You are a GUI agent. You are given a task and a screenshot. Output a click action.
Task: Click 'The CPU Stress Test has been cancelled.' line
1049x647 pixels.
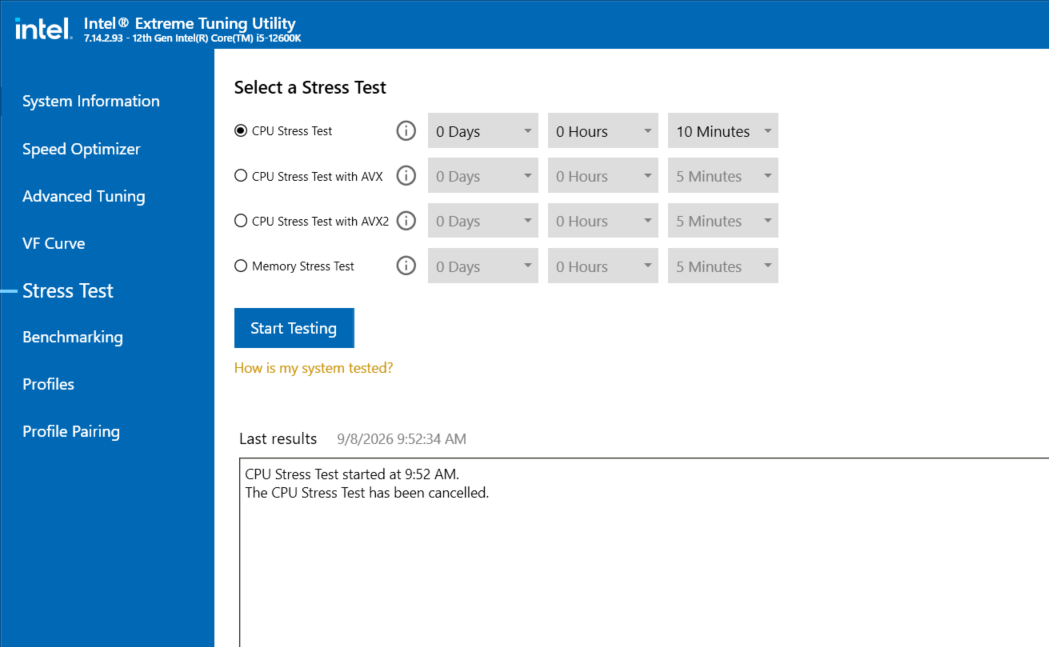coord(367,493)
